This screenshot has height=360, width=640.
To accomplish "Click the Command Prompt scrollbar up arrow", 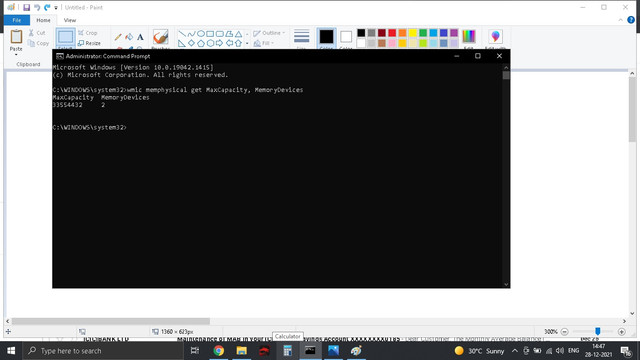I will pyautogui.click(x=506, y=68).
